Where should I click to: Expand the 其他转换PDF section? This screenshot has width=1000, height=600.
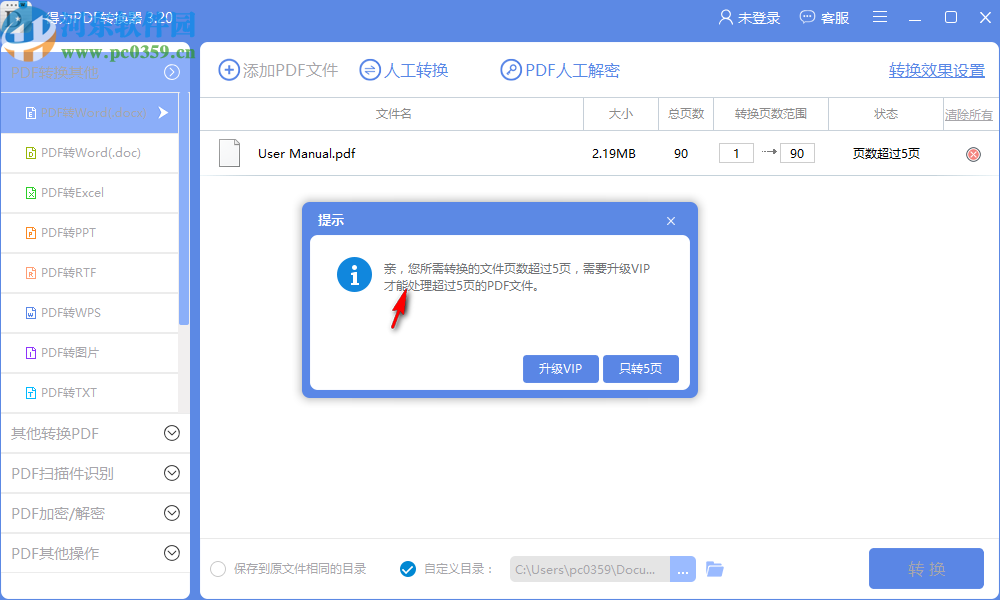click(95, 433)
